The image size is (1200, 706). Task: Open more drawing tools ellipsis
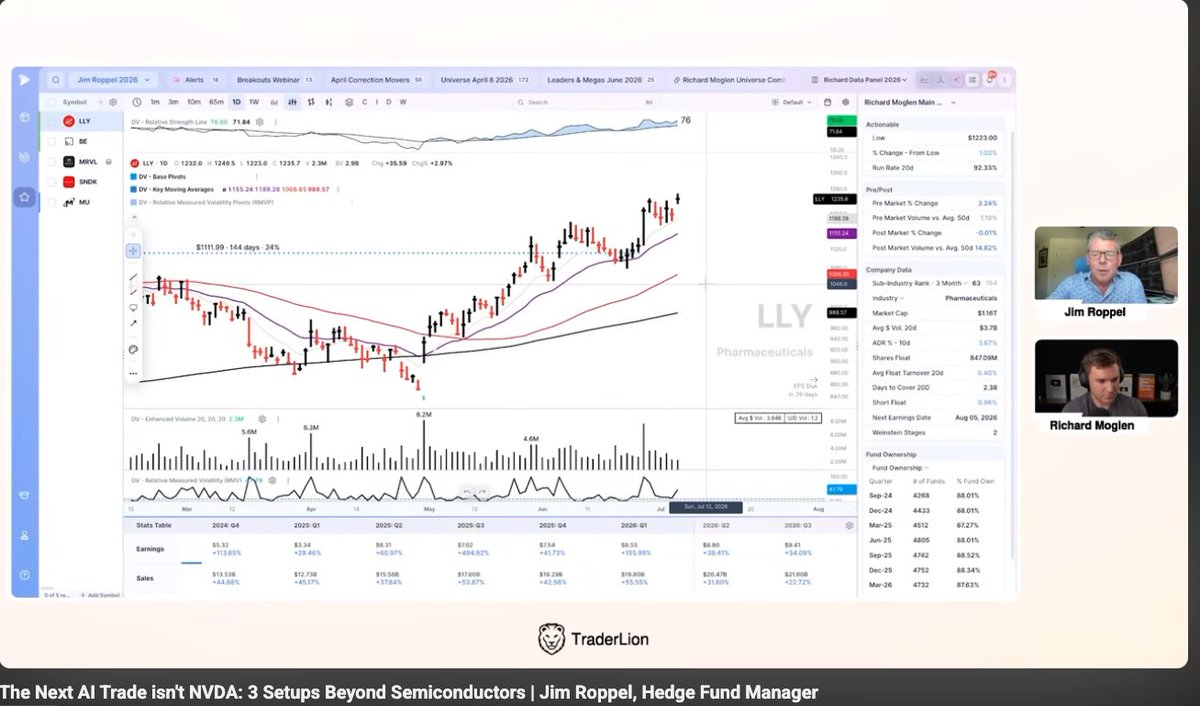coord(133,373)
